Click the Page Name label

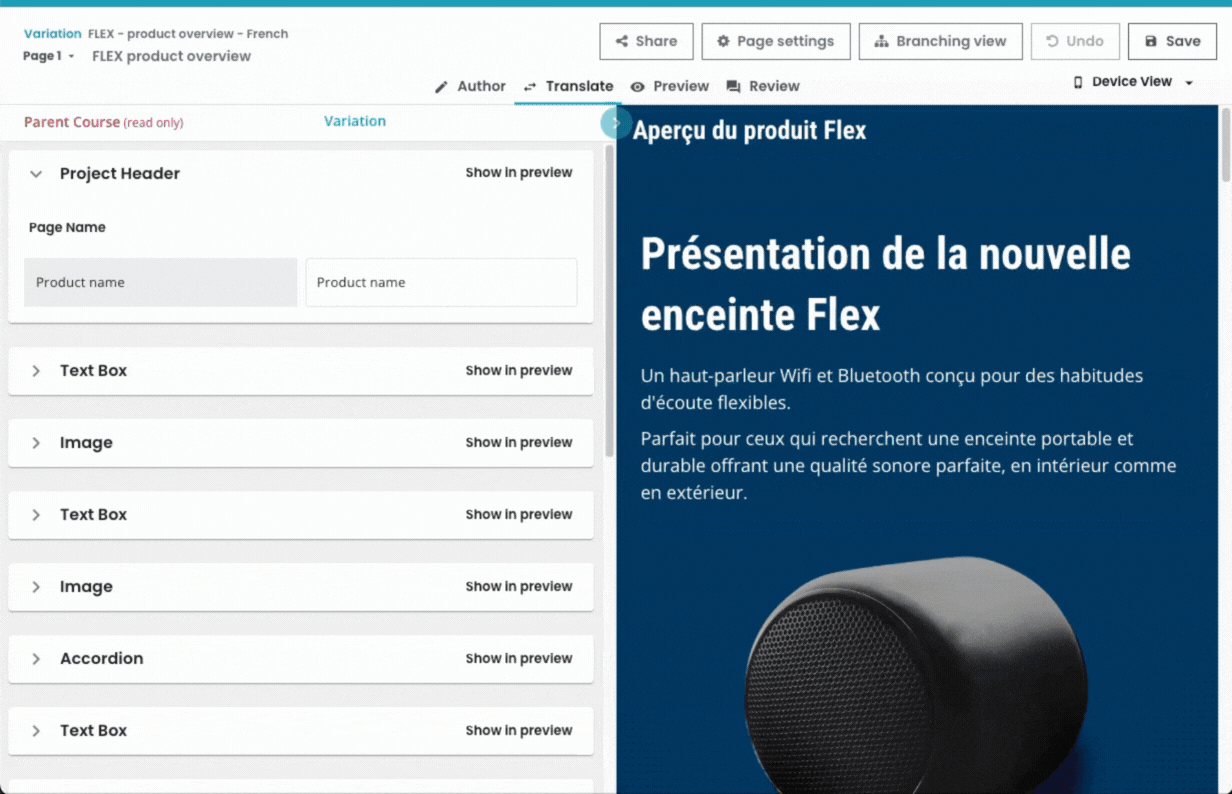click(x=67, y=227)
